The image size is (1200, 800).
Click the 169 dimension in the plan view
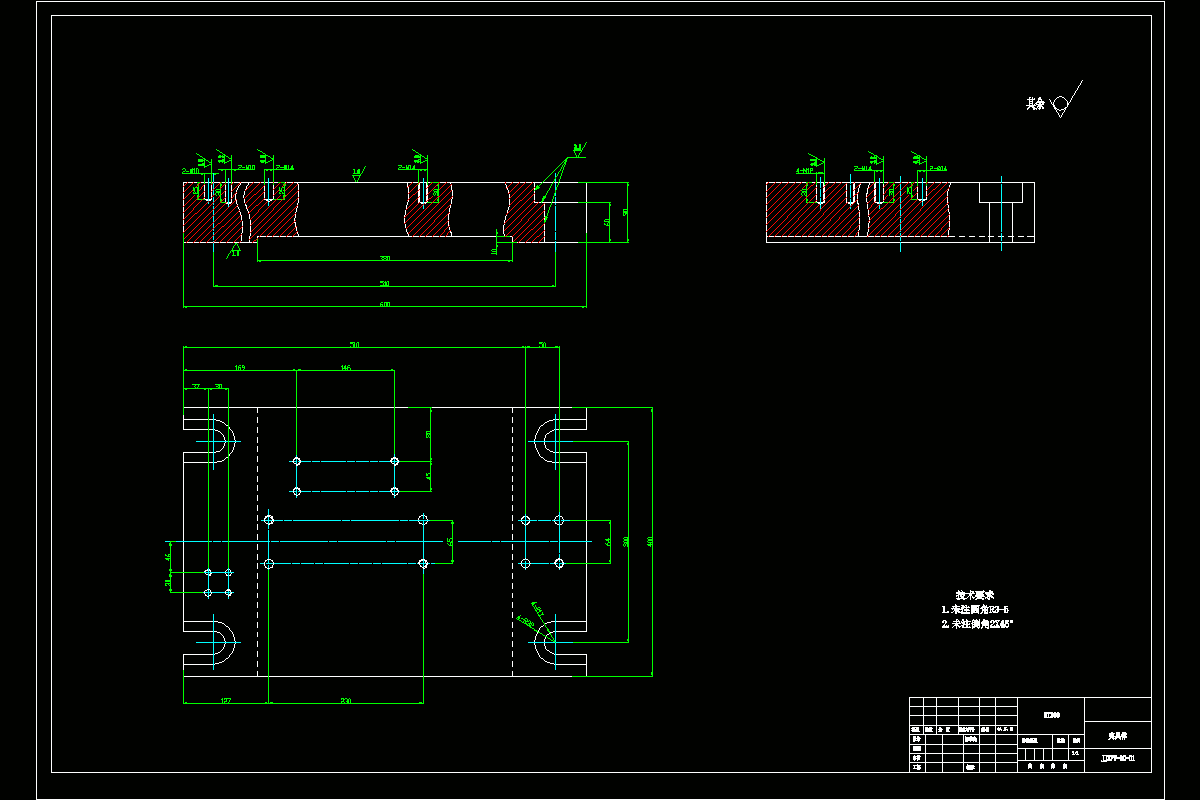(240, 368)
